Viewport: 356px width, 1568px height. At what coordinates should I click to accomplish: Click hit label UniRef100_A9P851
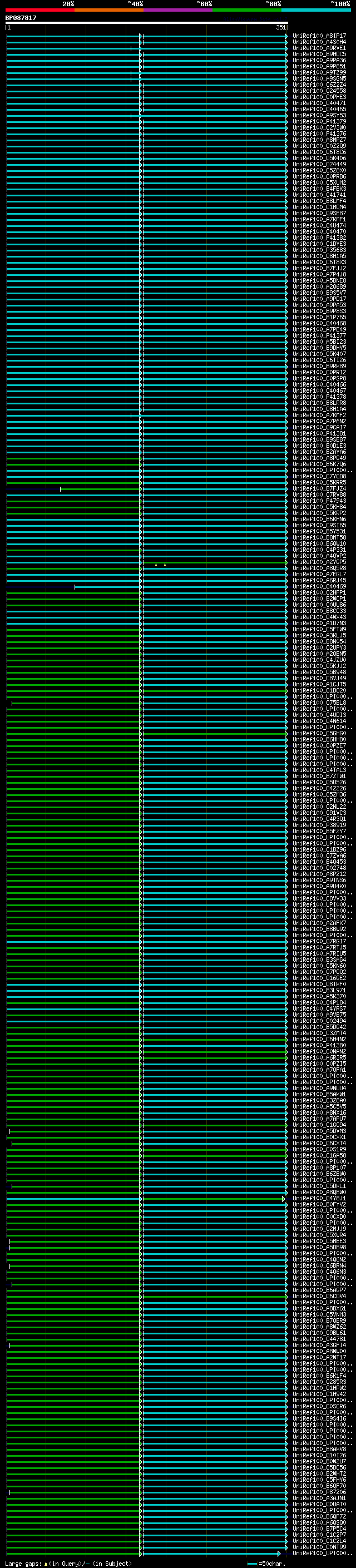click(x=319, y=66)
